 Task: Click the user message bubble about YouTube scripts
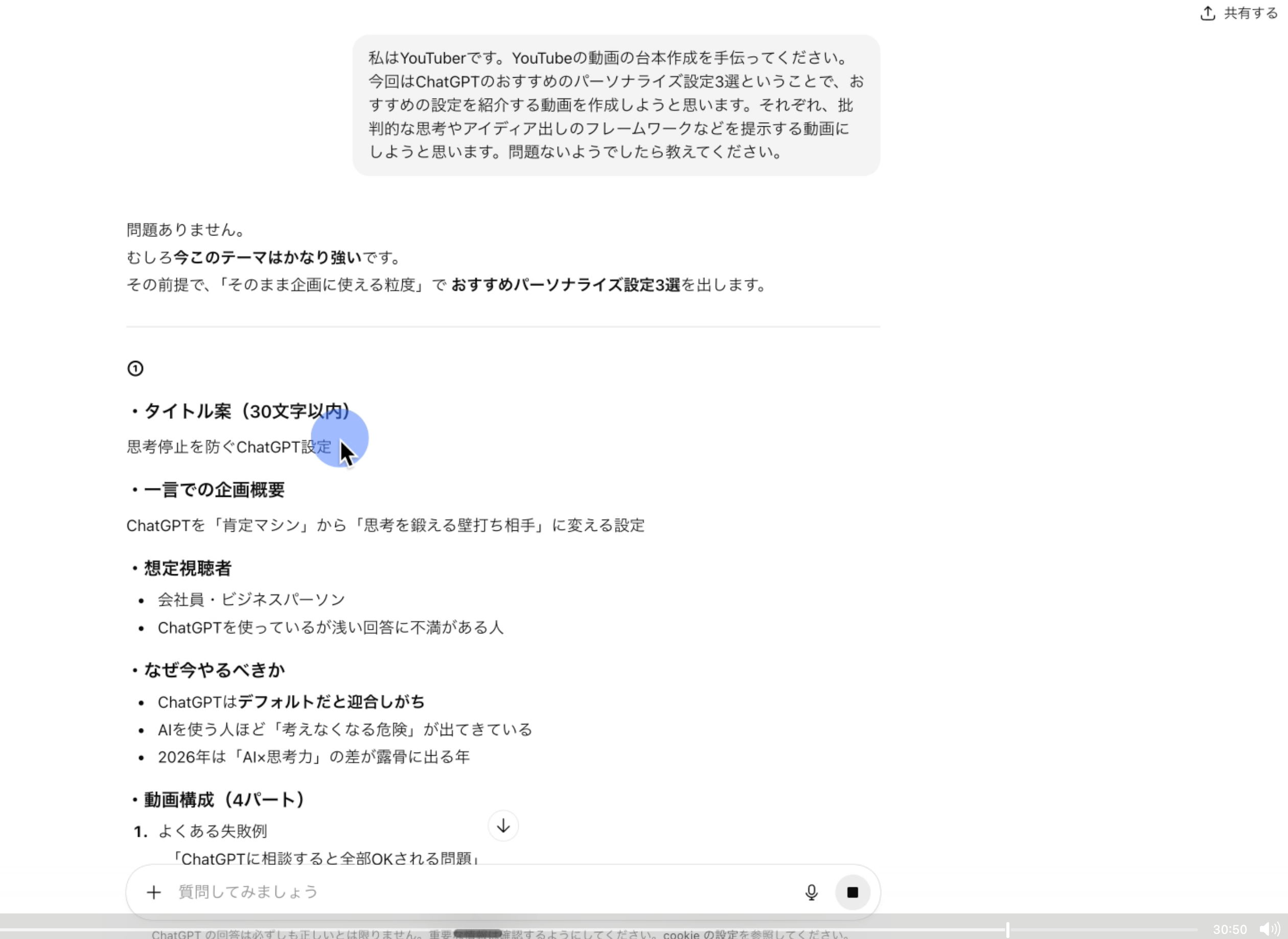616,105
